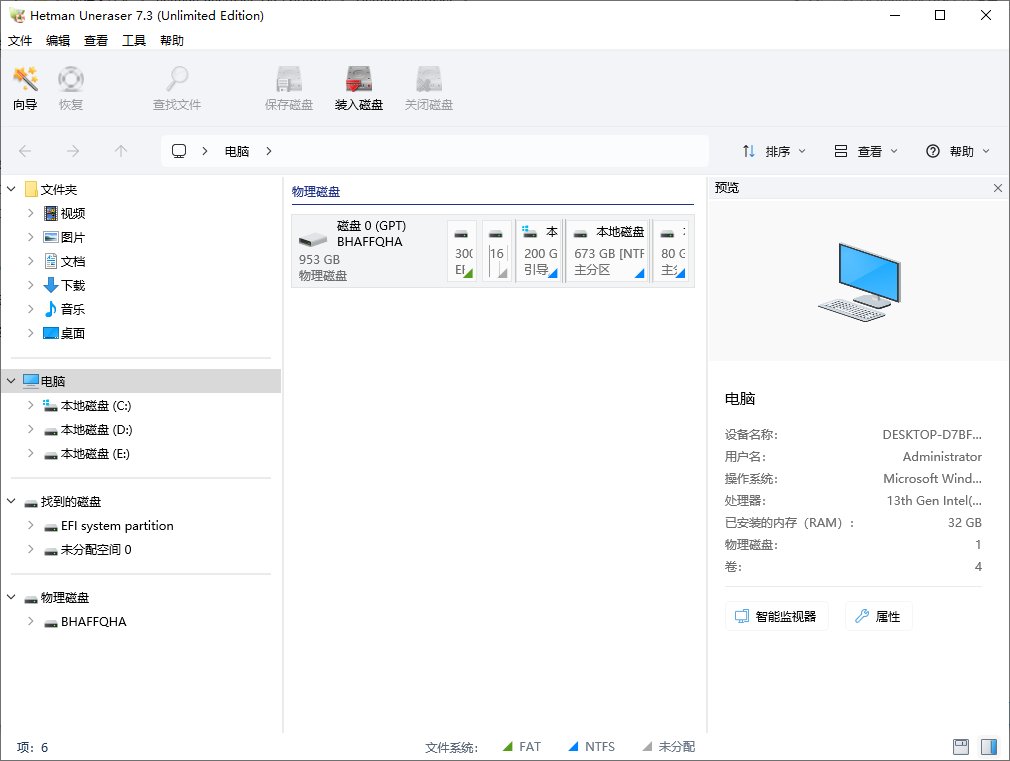
Task: Collapse the 找到的磁盘 tree node
Action: 11,501
